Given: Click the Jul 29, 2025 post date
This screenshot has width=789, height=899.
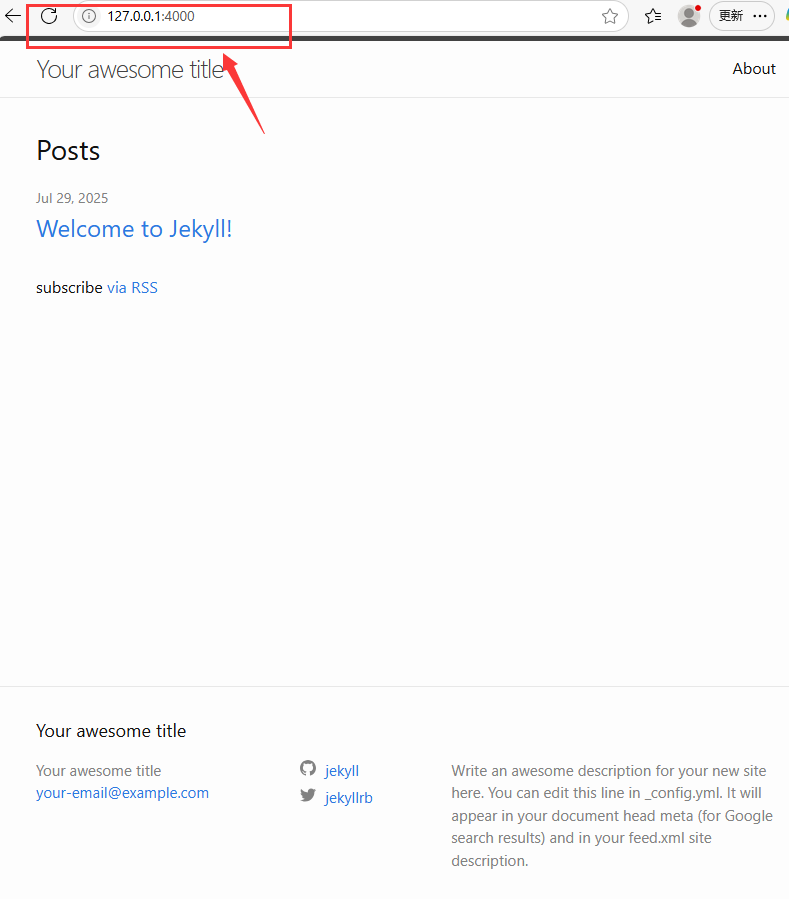Looking at the screenshot, I should pyautogui.click(x=72, y=198).
